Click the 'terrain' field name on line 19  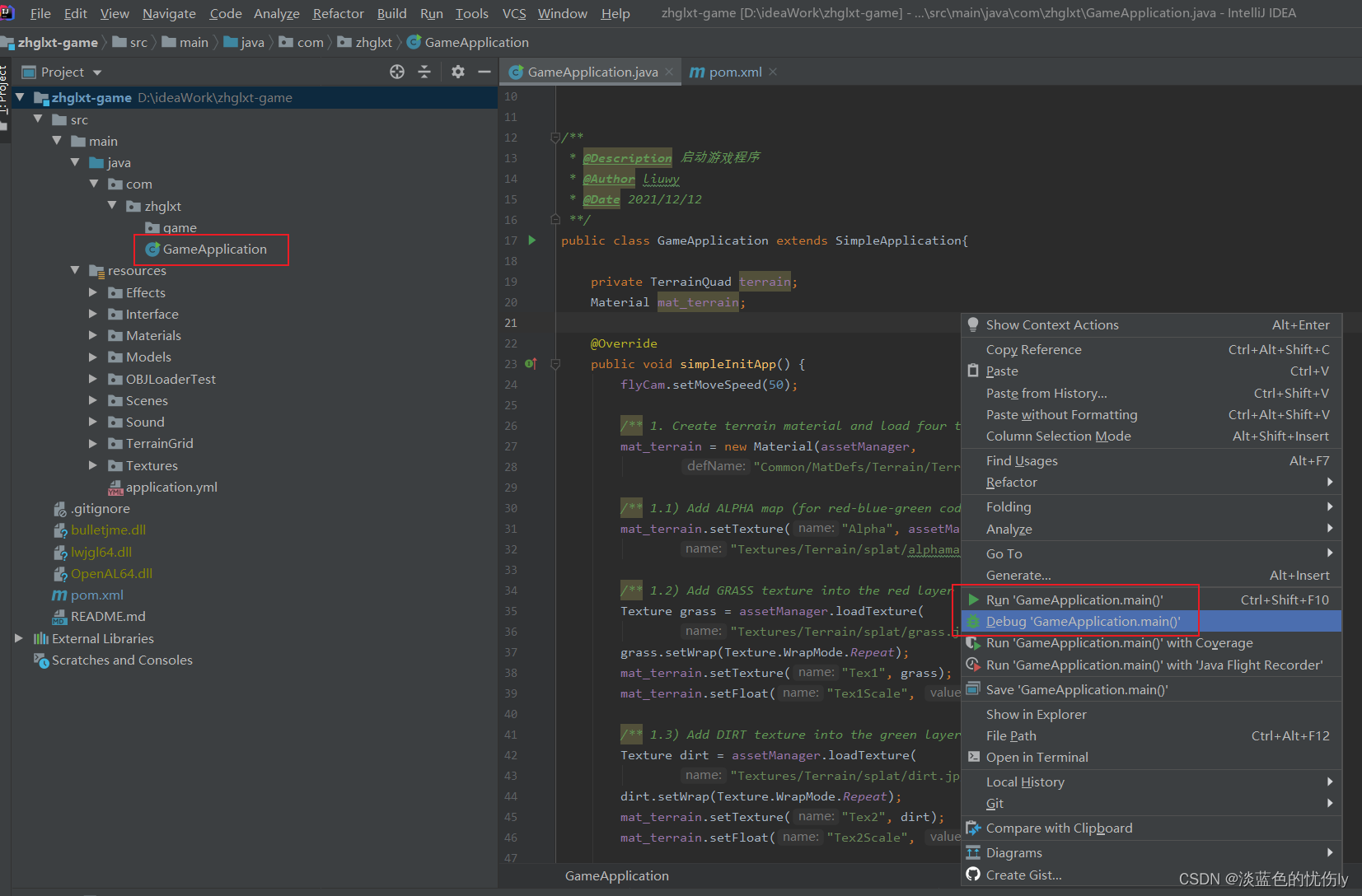click(x=765, y=282)
